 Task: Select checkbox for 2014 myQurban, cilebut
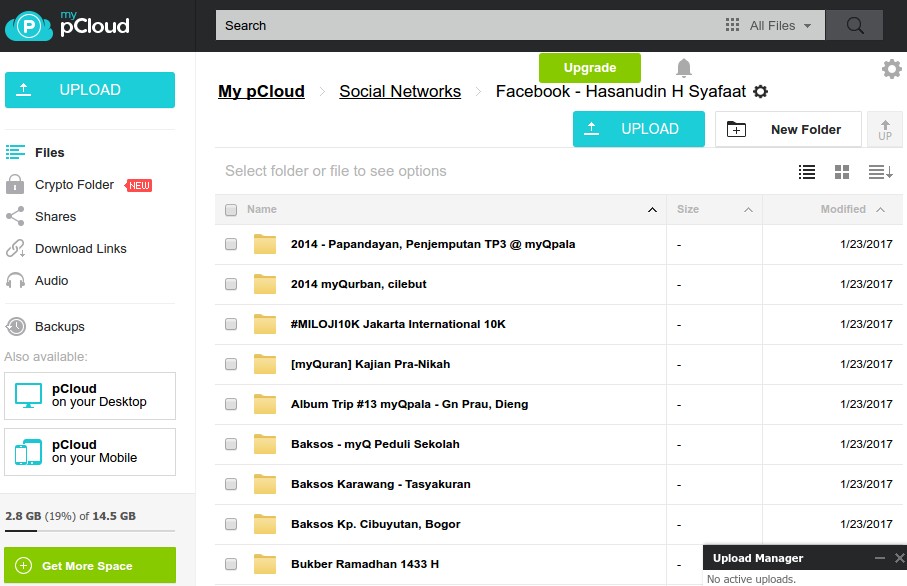pyautogui.click(x=231, y=284)
